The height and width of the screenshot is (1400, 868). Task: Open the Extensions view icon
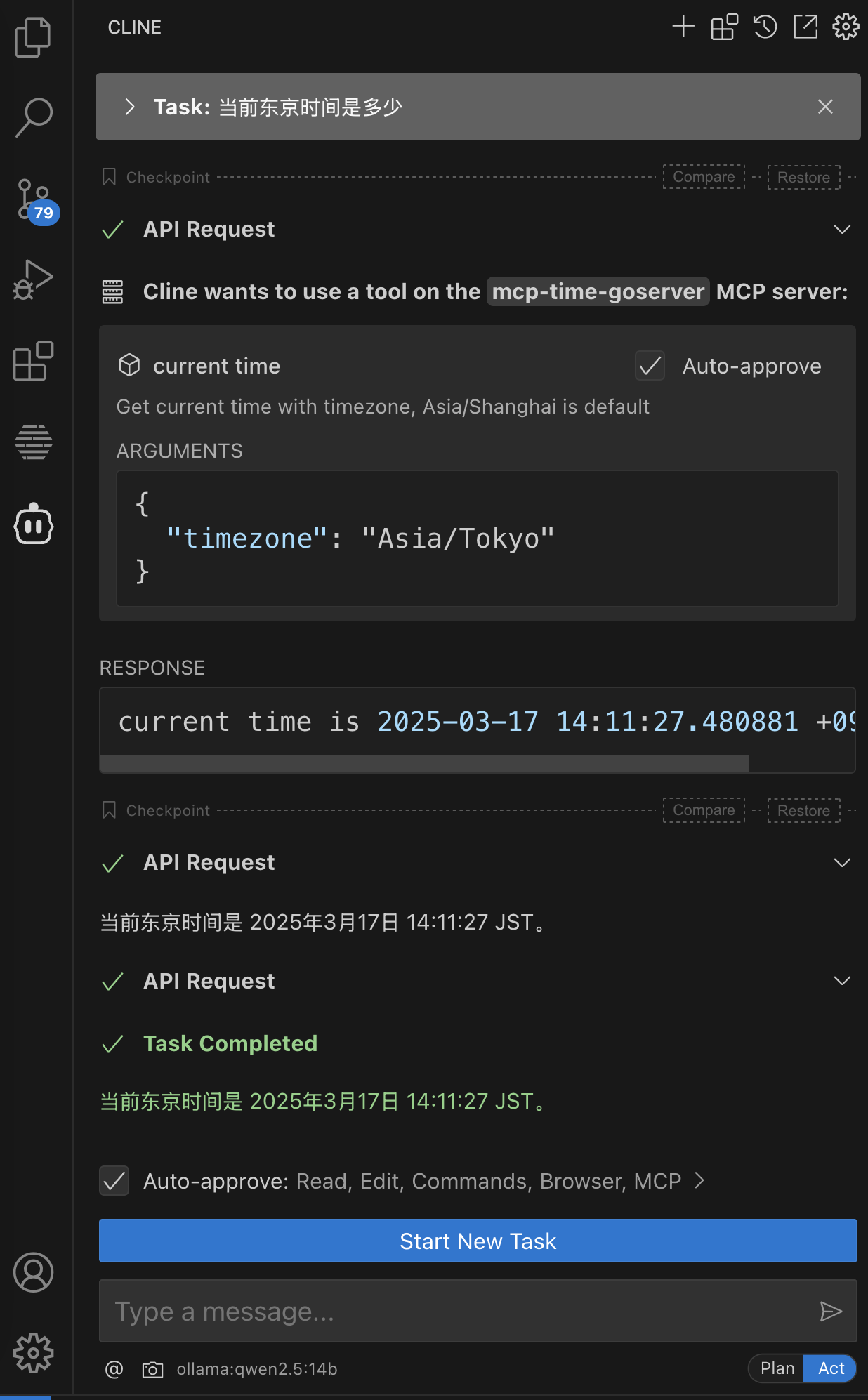click(33, 361)
